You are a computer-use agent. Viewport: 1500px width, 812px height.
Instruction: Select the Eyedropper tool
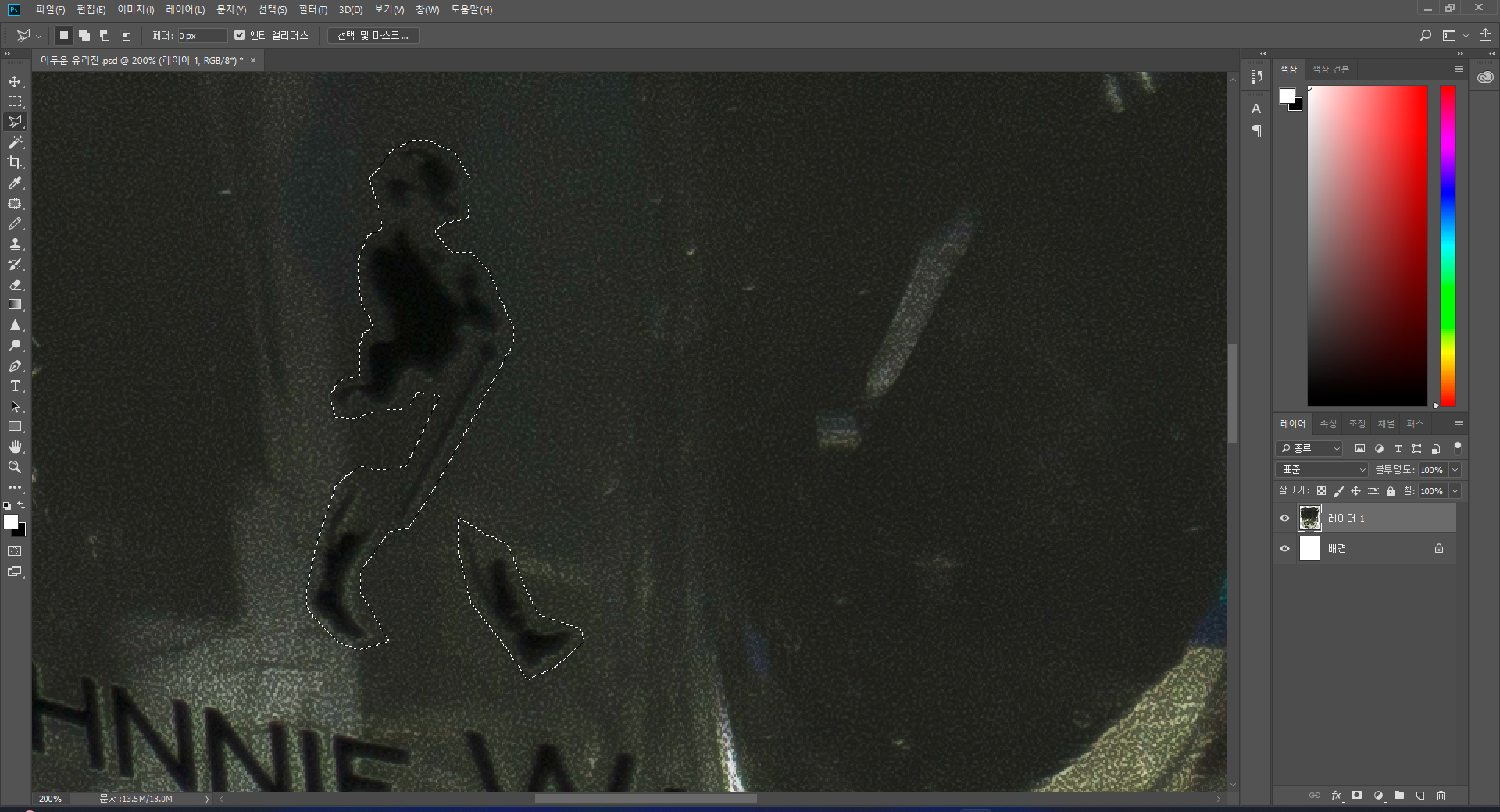(x=15, y=183)
